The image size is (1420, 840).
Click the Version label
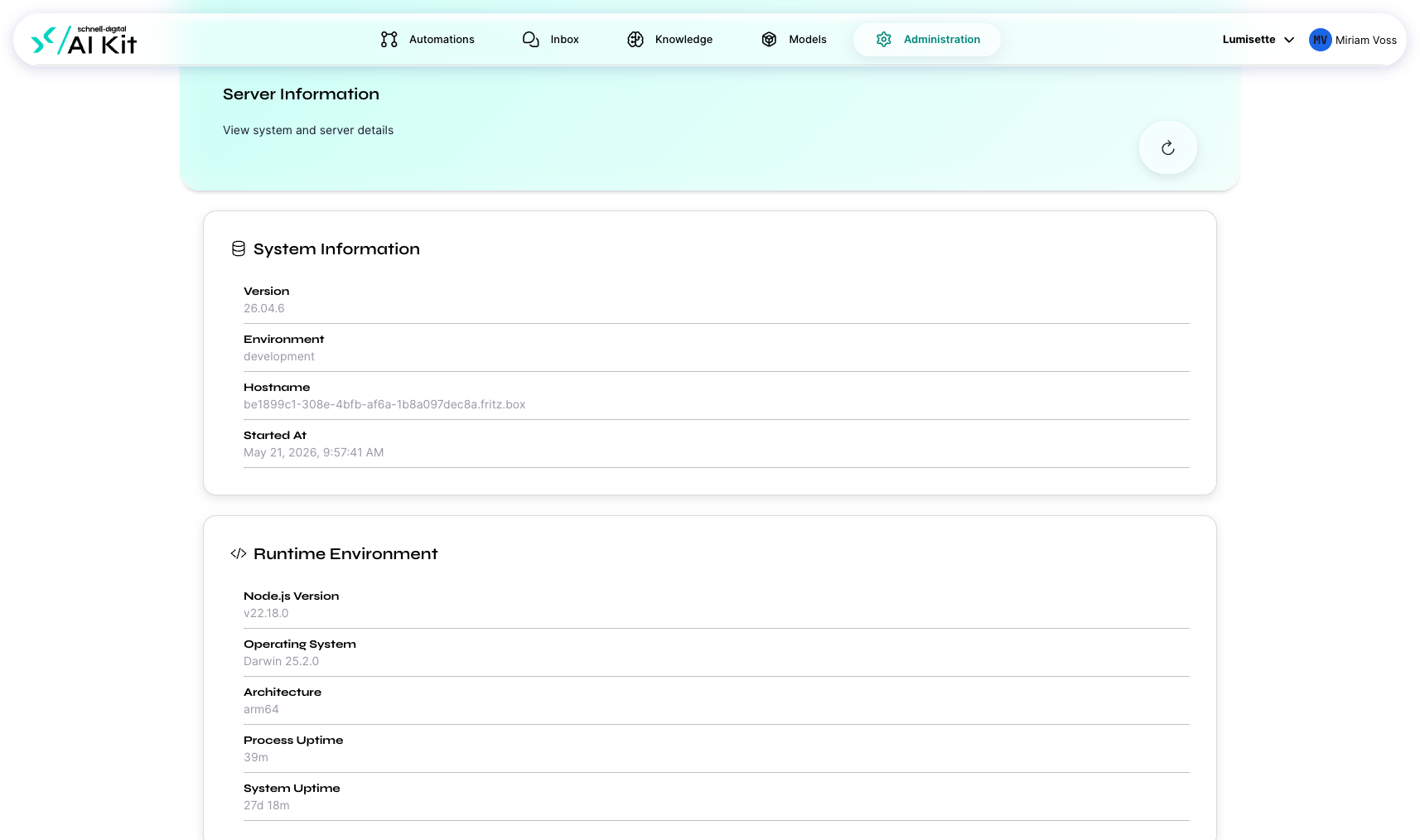(x=267, y=291)
